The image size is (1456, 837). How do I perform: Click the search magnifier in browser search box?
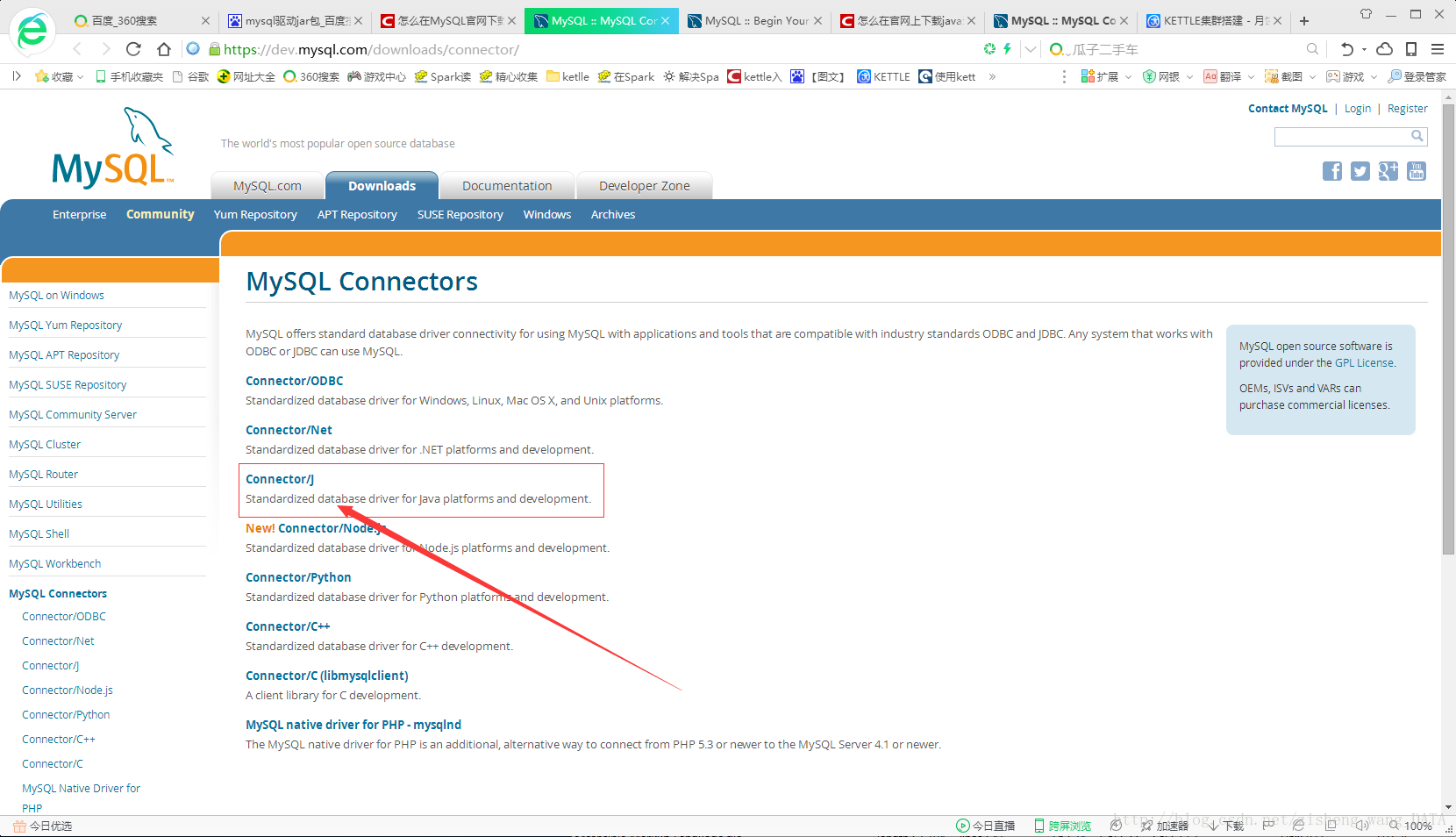coord(1312,49)
